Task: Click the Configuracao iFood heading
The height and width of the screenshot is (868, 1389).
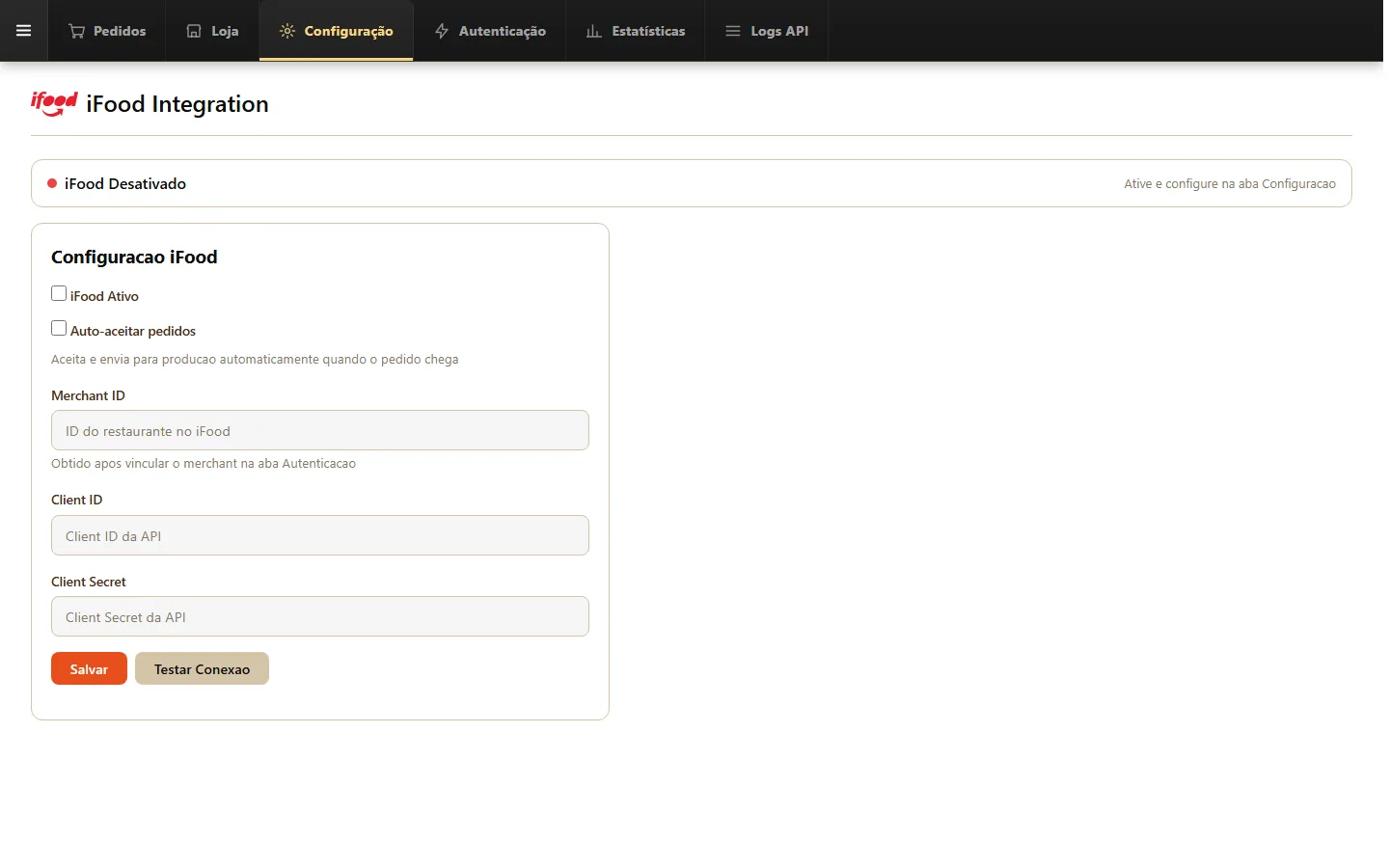Action: tap(134, 257)
